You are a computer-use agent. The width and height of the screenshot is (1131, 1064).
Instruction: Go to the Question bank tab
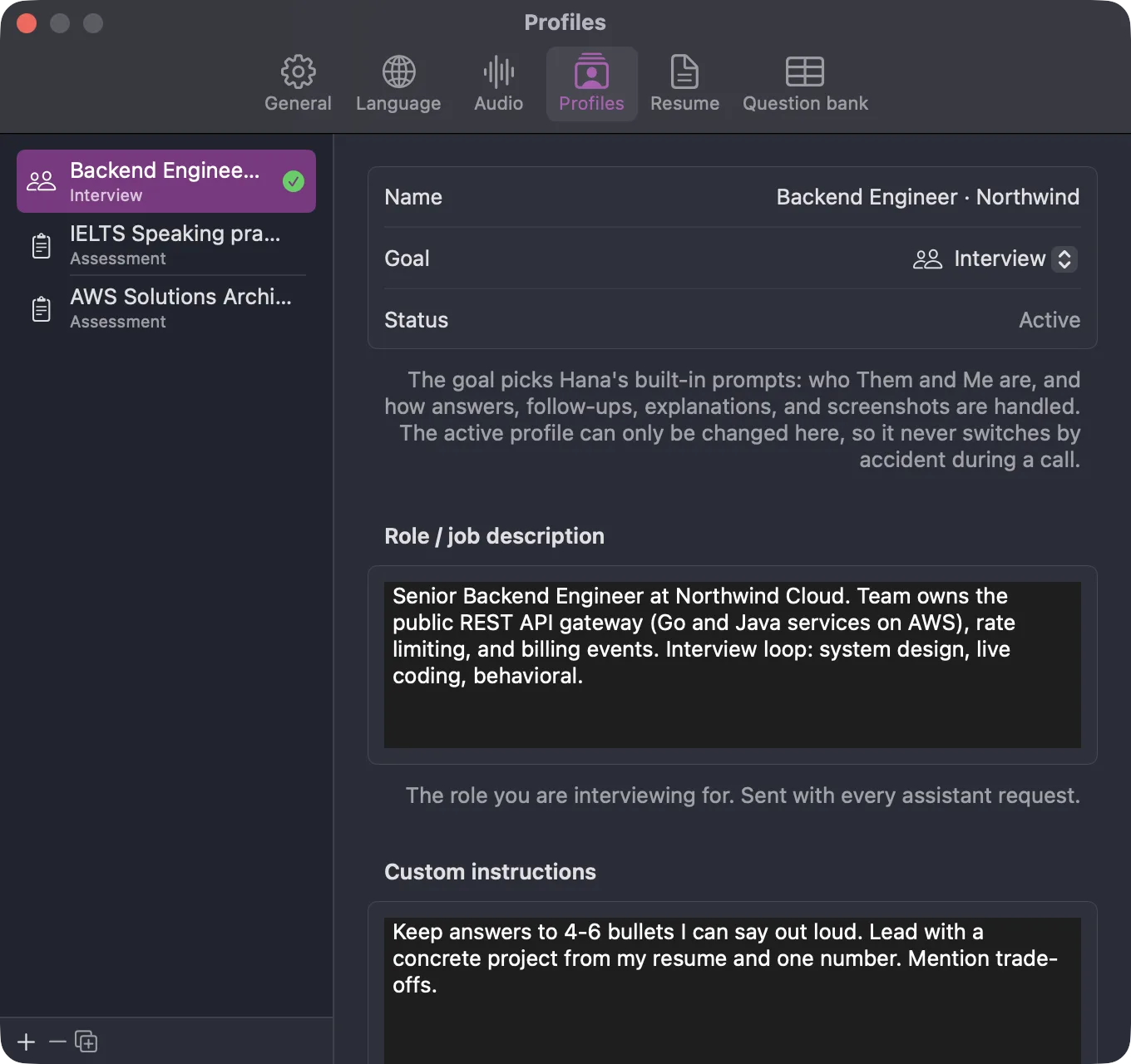[x=805, y=84]
